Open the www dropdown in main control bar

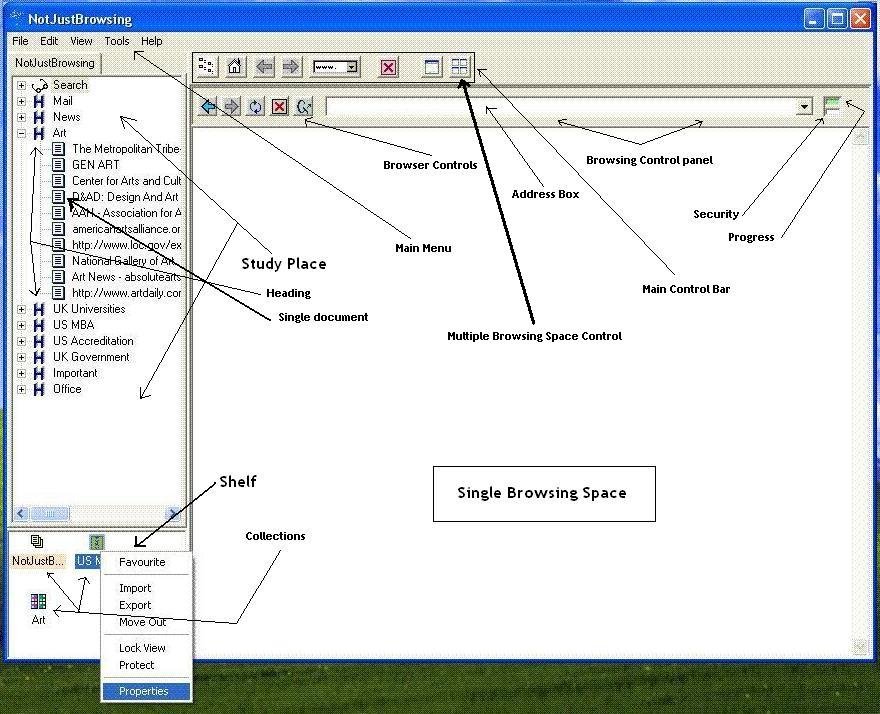[351, 67]
